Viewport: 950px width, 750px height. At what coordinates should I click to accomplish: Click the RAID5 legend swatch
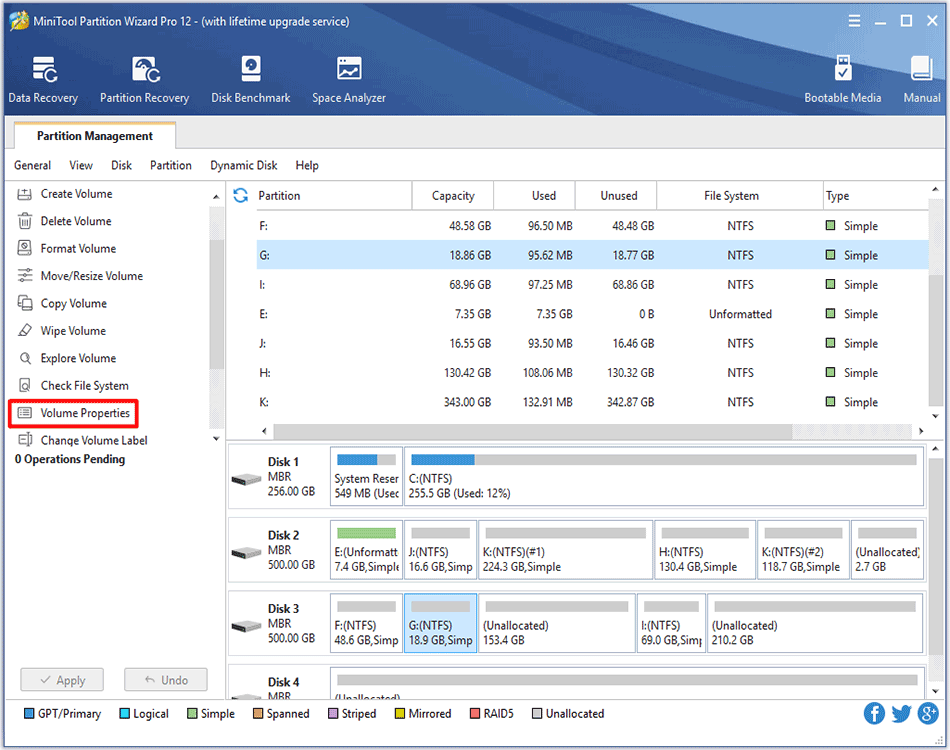click(x=475, y=714)
